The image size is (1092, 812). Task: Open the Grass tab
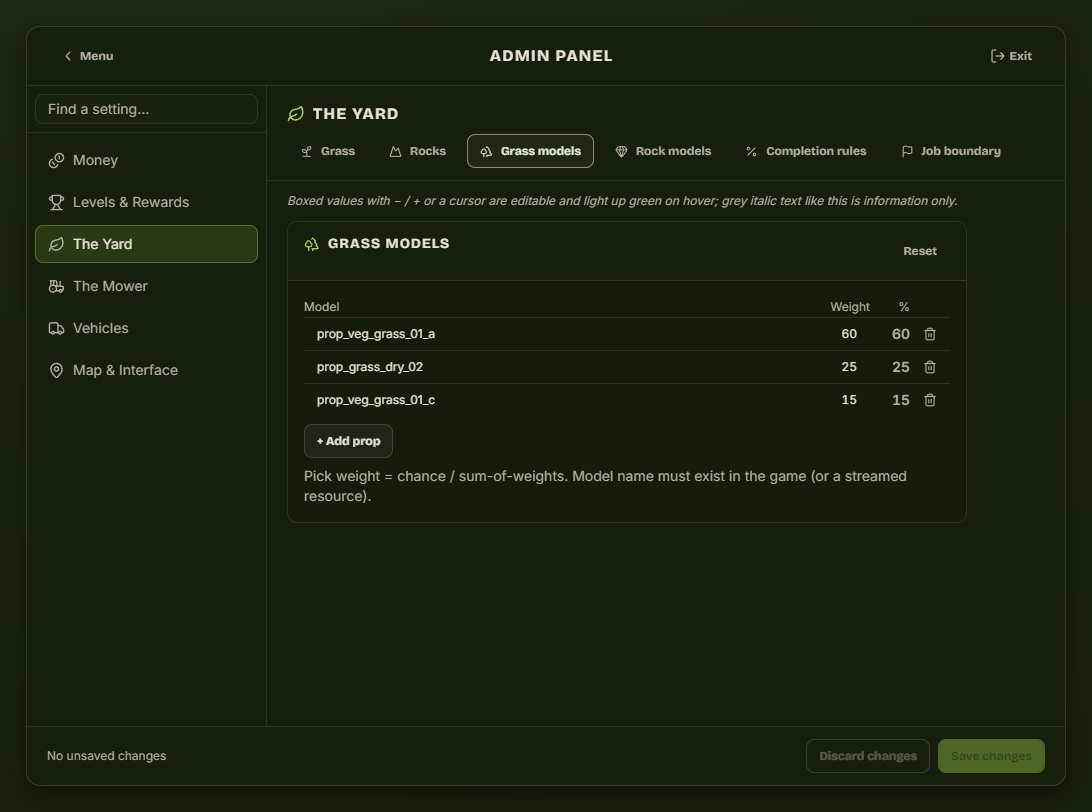coord(328,151)
